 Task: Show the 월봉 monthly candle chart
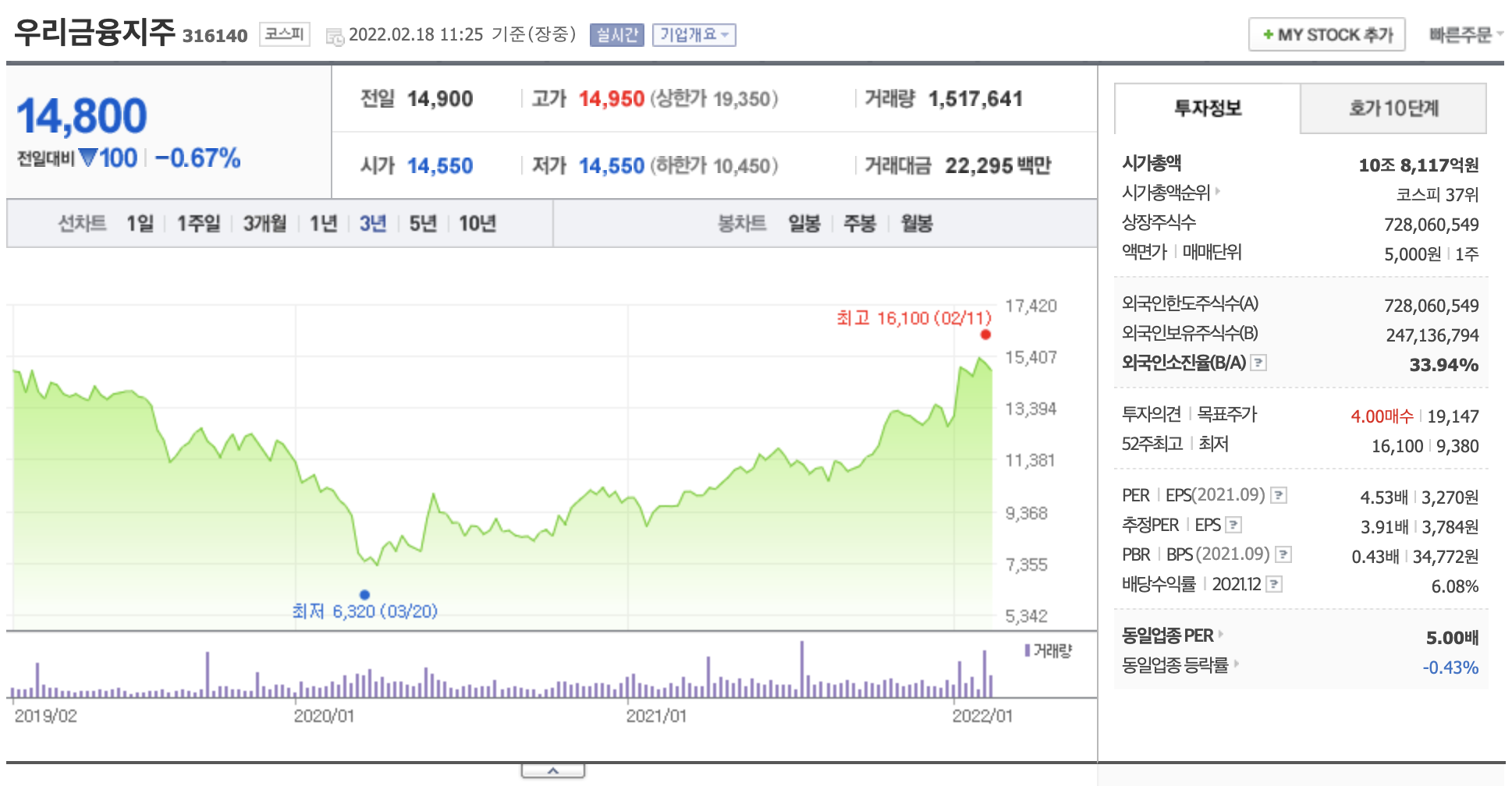(917, 224)
